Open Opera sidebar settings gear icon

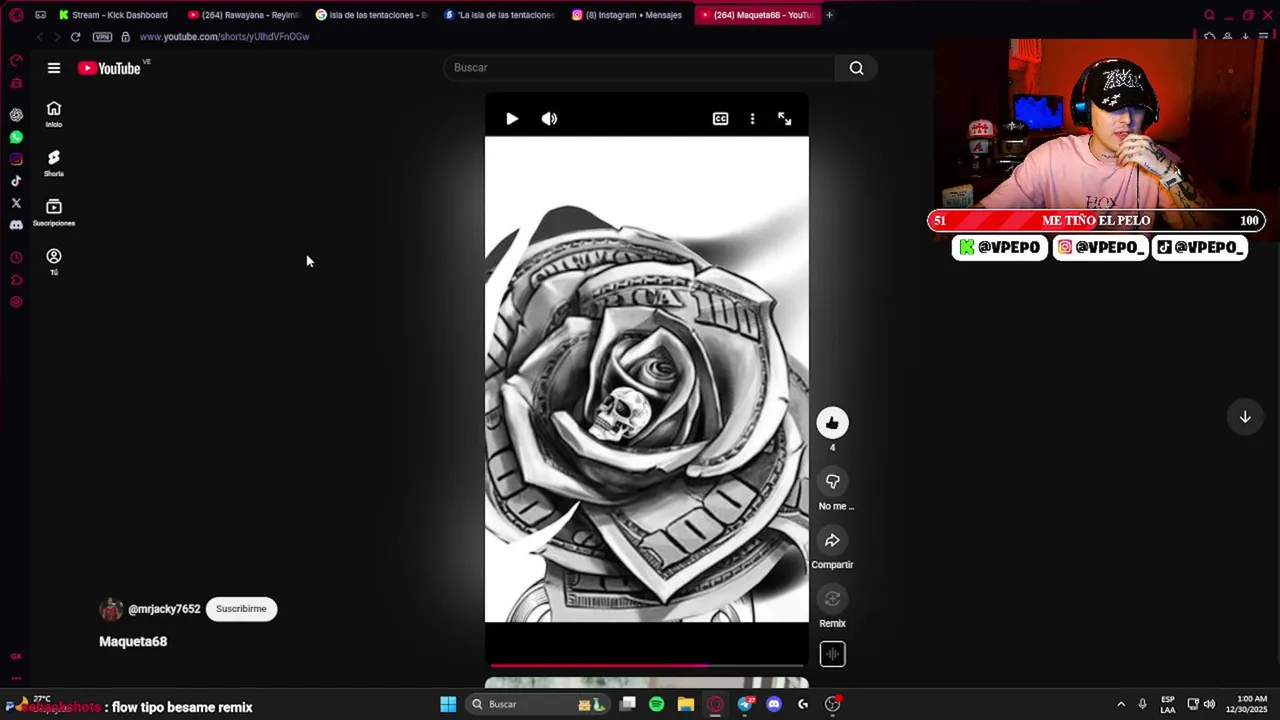(x=16, y=302)
